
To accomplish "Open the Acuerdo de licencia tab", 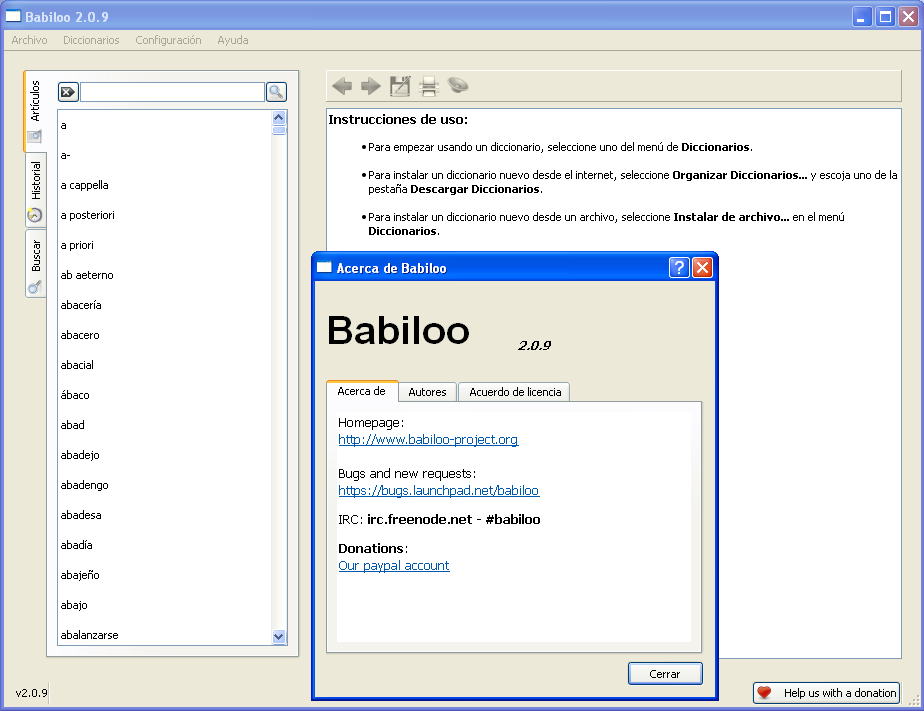I will pos(515,392).
